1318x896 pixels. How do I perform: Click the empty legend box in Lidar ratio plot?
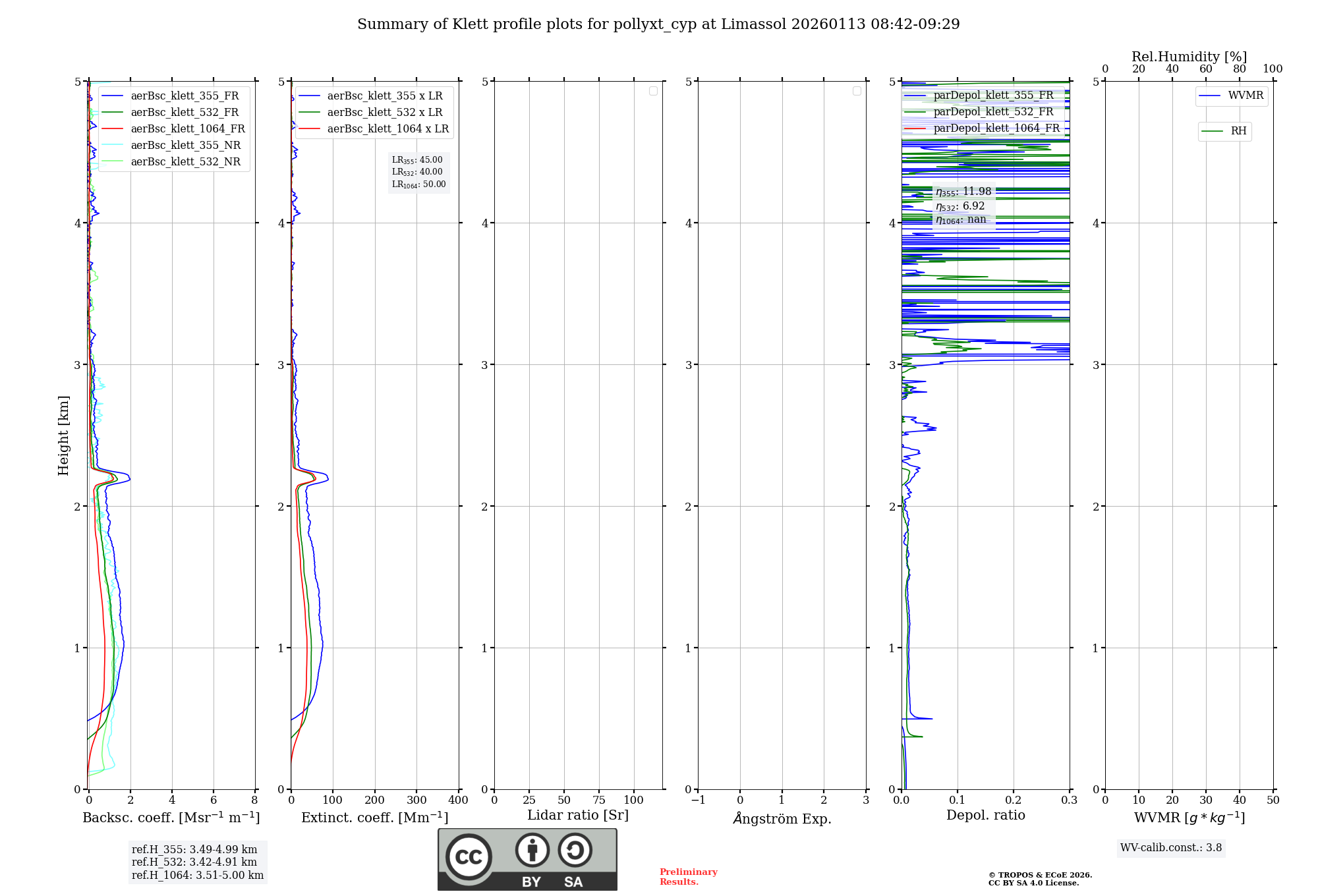coord(653,91)
